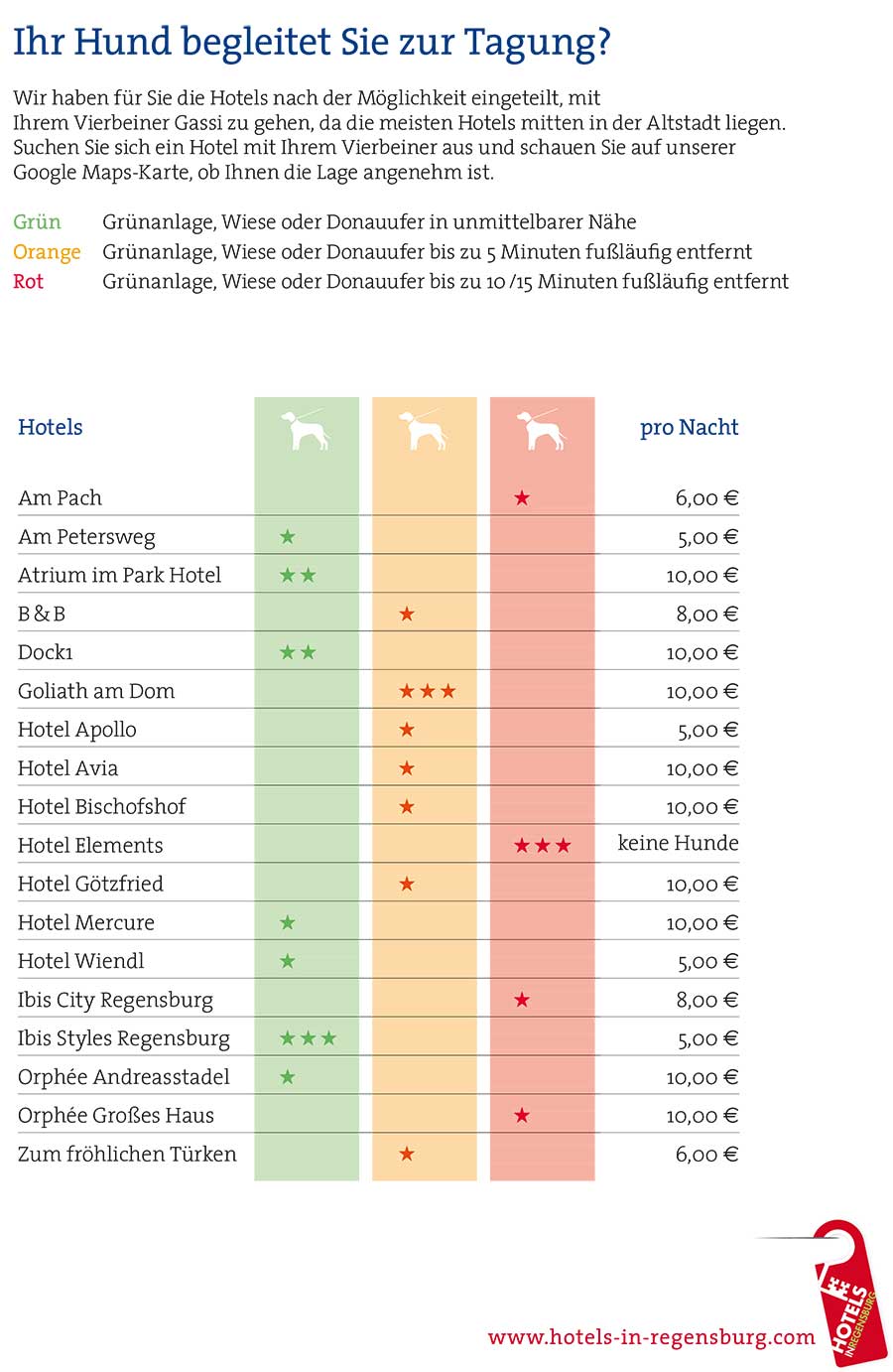Click the Rot legend label

[x=29, y=282]
